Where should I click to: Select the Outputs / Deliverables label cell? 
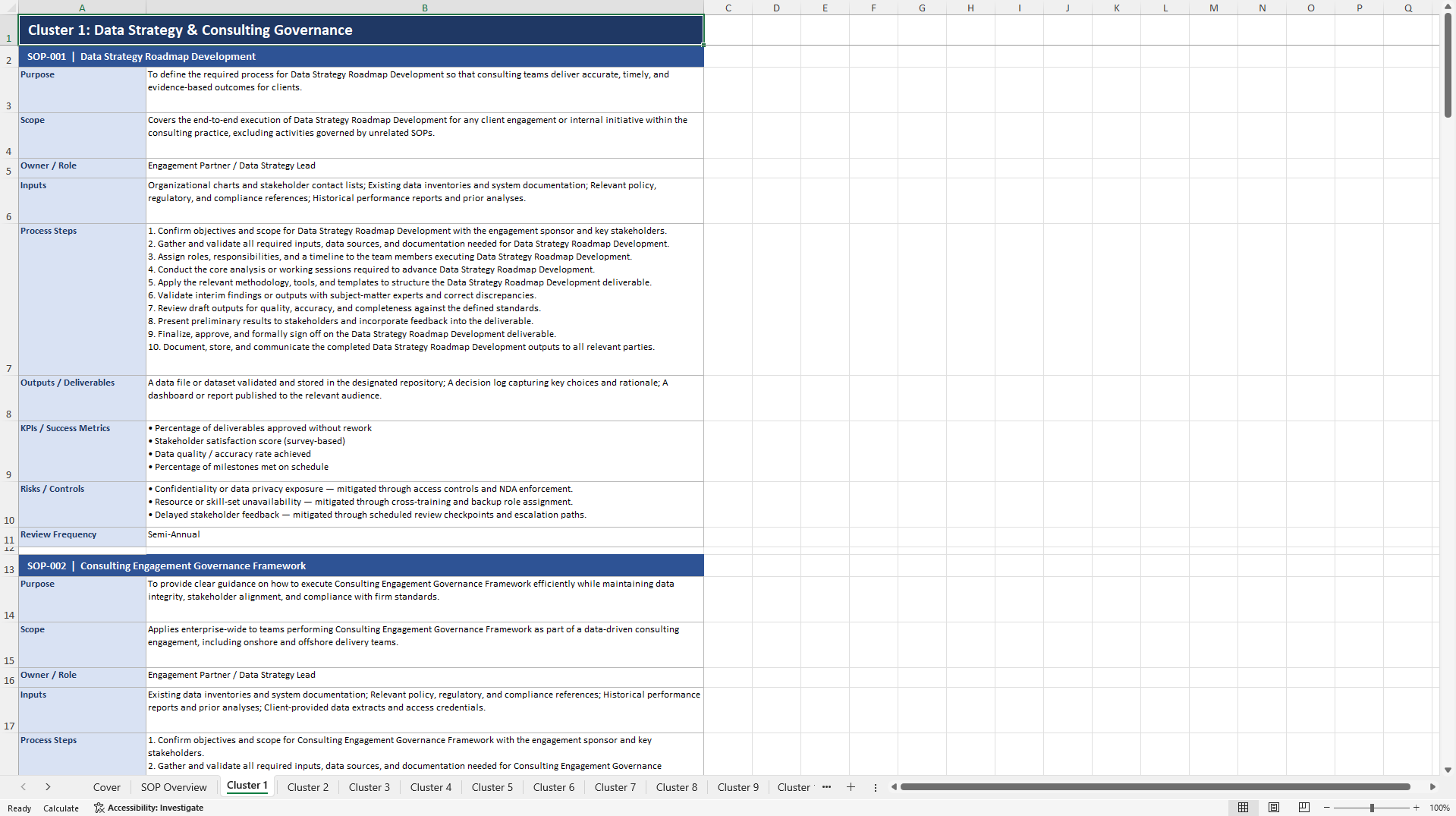point(82,398)
